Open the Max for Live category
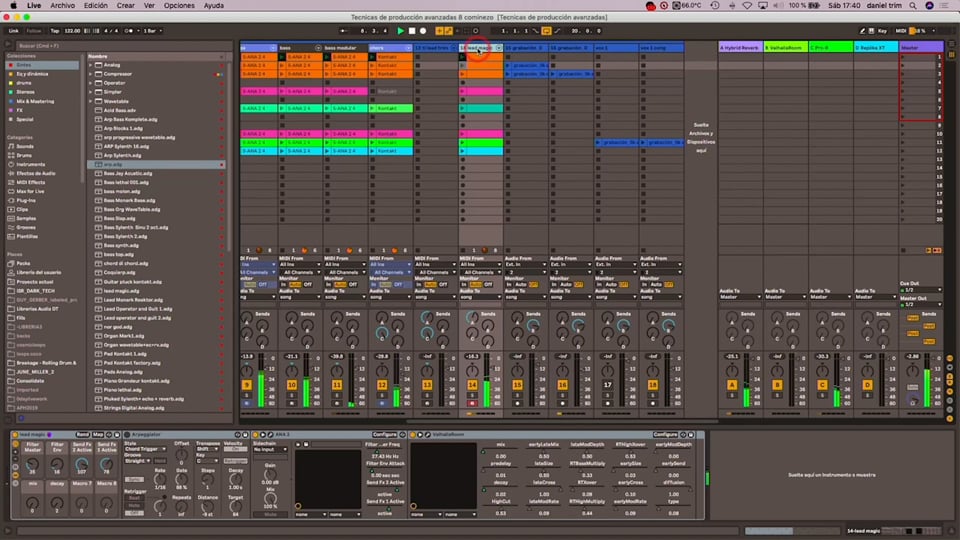960x540 pixels. pos(30,191)
